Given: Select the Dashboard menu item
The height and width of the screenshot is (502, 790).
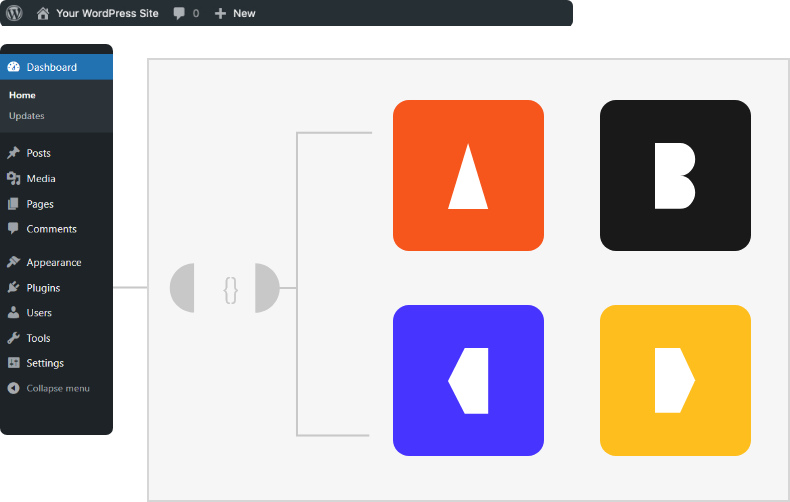Looking at the screenshot, I should coord(56,67).
